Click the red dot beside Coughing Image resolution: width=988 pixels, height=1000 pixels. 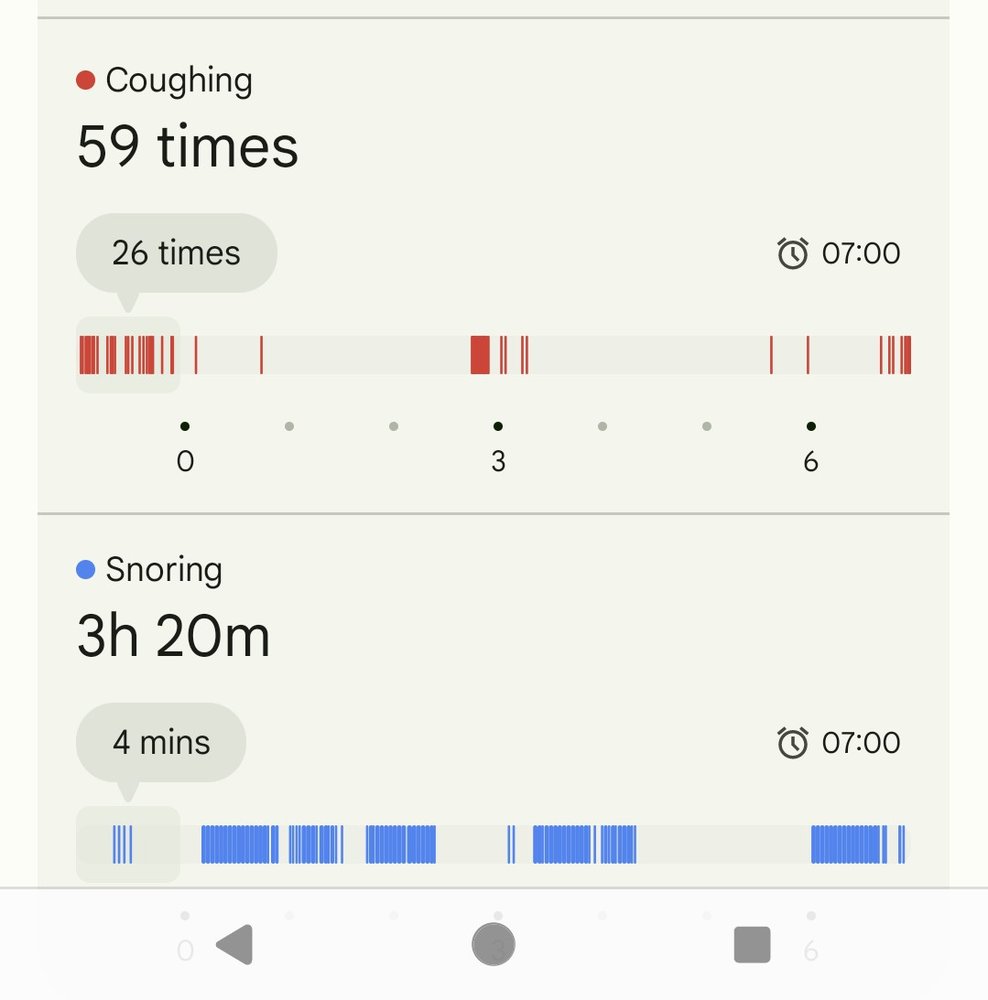[85, 80]
